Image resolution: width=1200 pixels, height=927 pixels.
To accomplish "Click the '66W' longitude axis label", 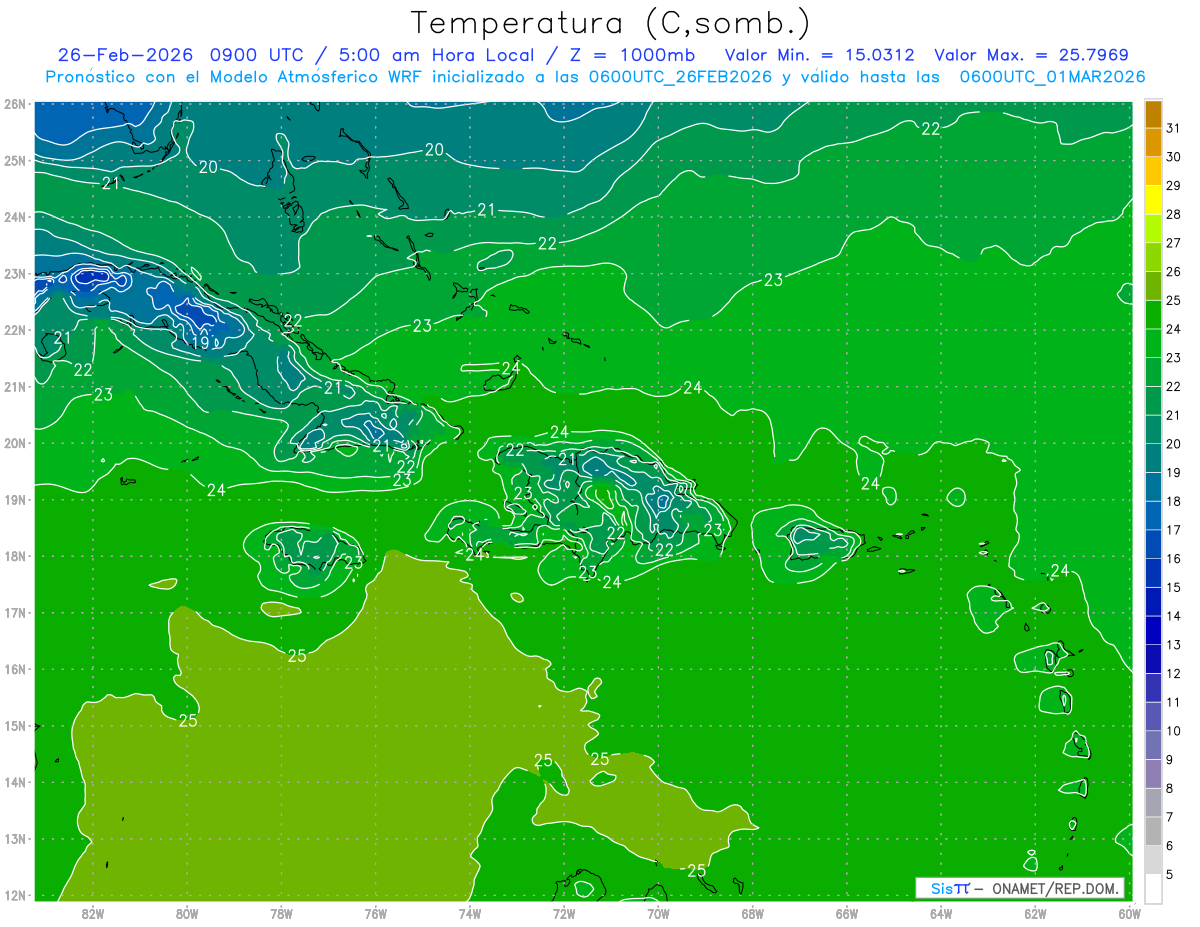I will (847, 912).
